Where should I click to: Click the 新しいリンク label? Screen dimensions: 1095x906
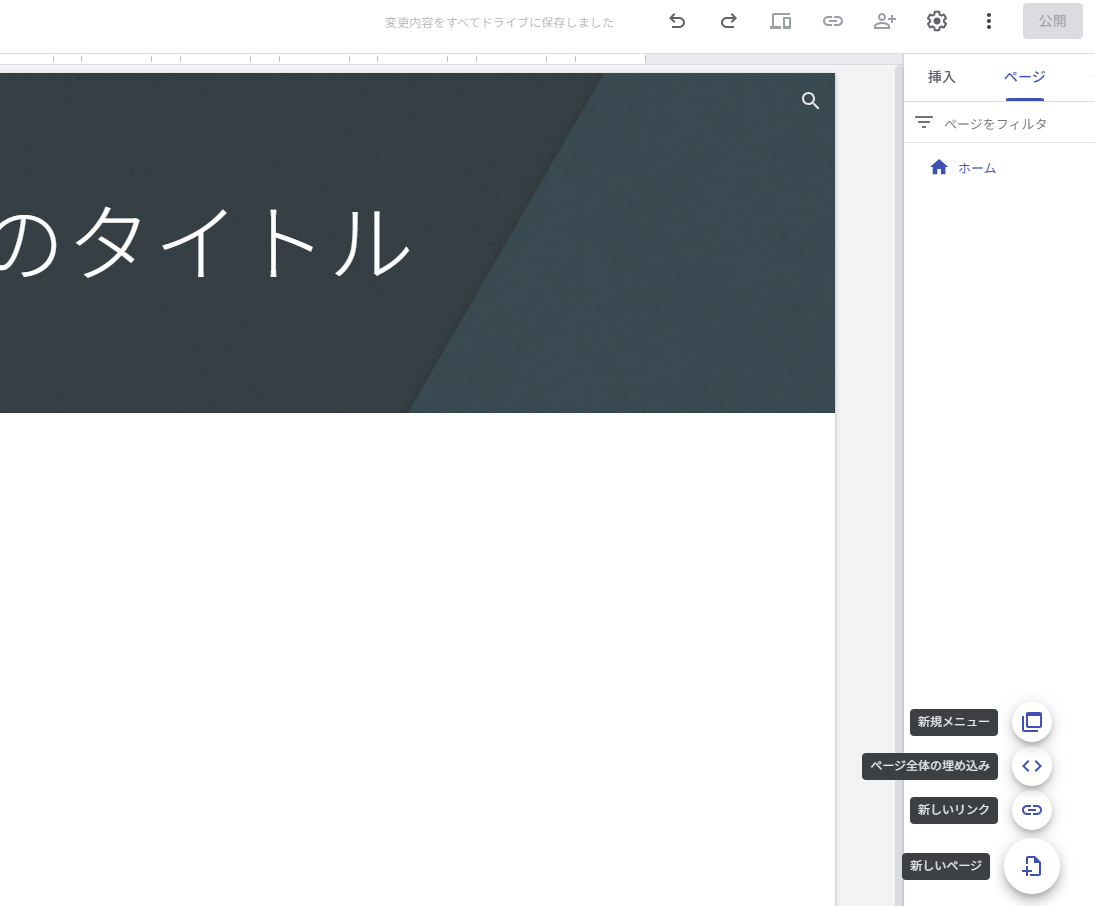[953, 810]
